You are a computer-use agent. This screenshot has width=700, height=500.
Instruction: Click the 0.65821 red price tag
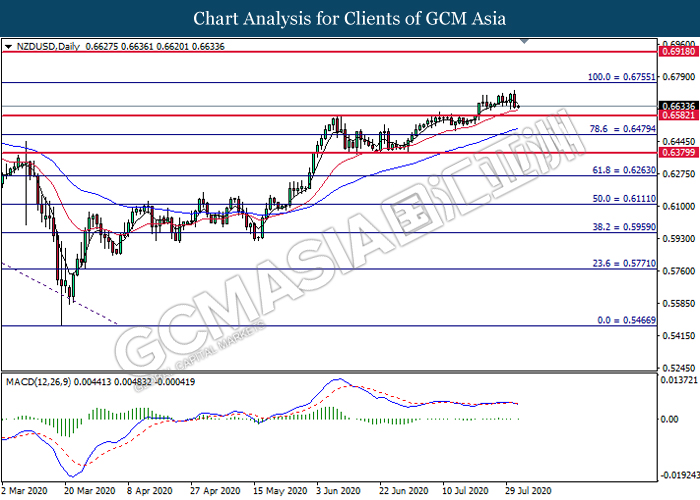click(673, 115)
